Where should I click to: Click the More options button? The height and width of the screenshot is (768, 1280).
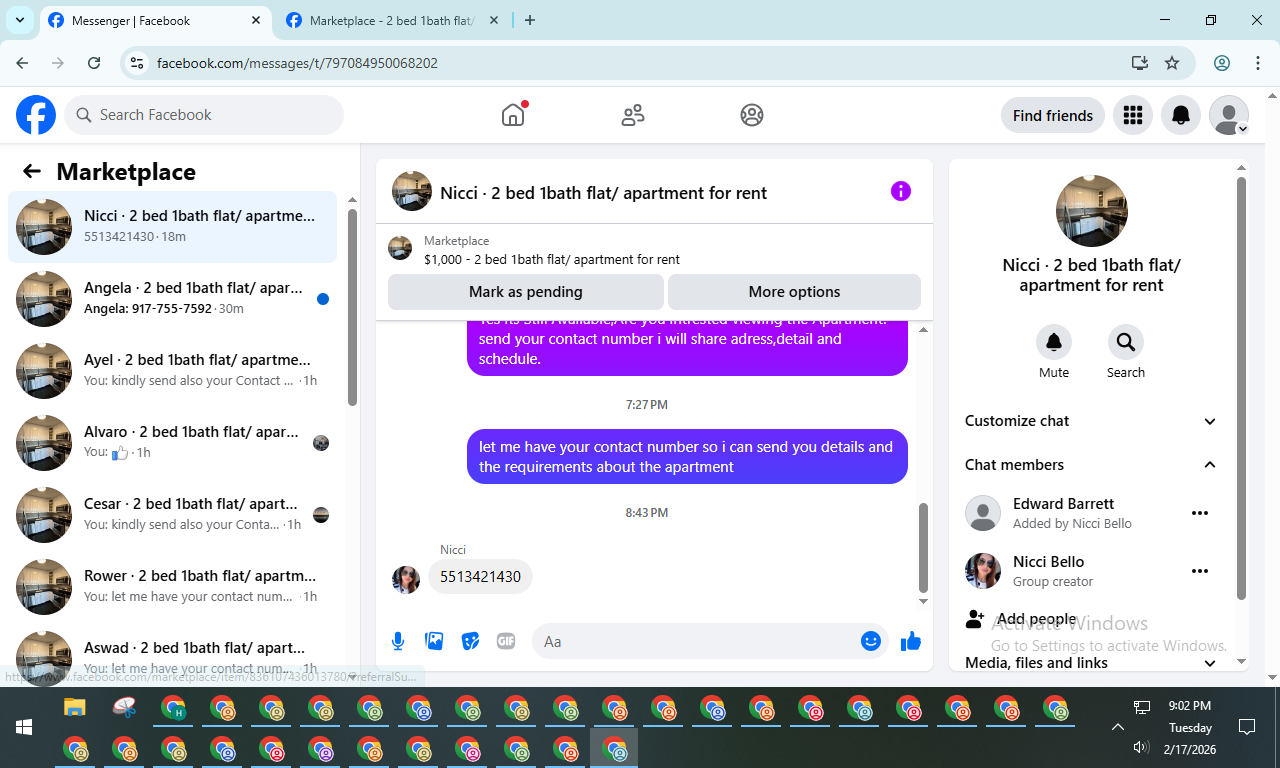tap(794, 292)
